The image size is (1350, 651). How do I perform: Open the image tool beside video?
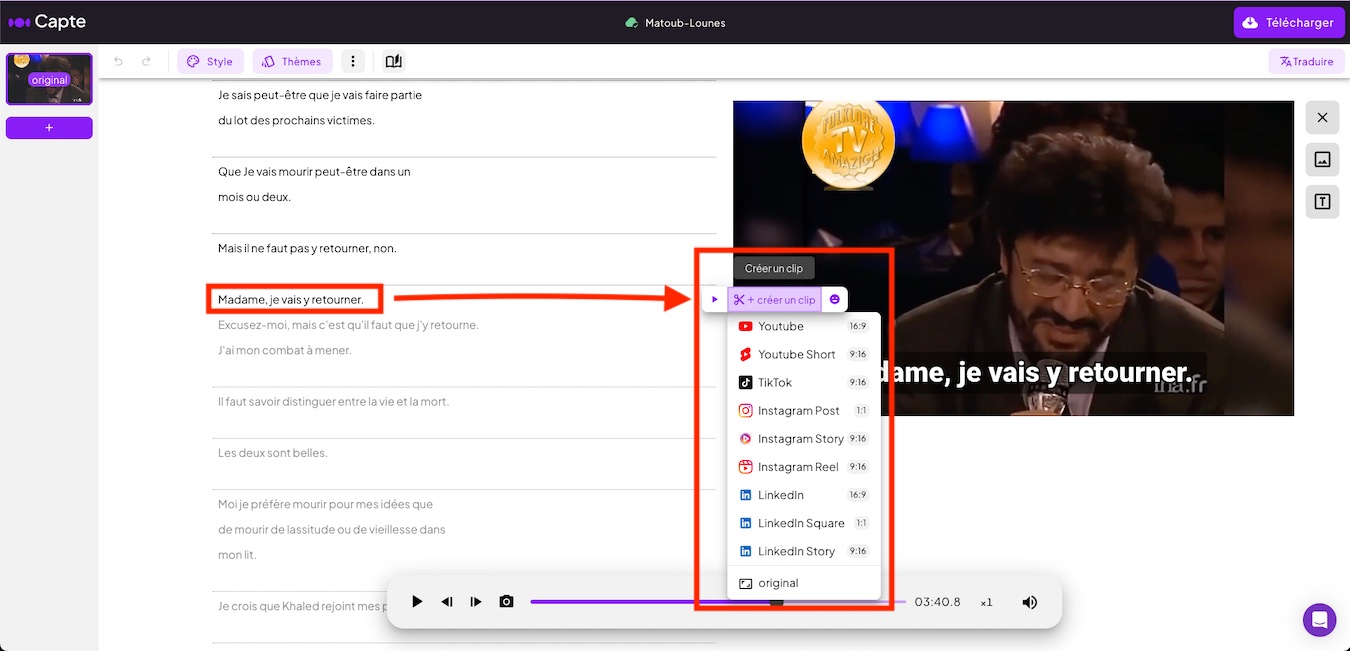coord(1322,160)
